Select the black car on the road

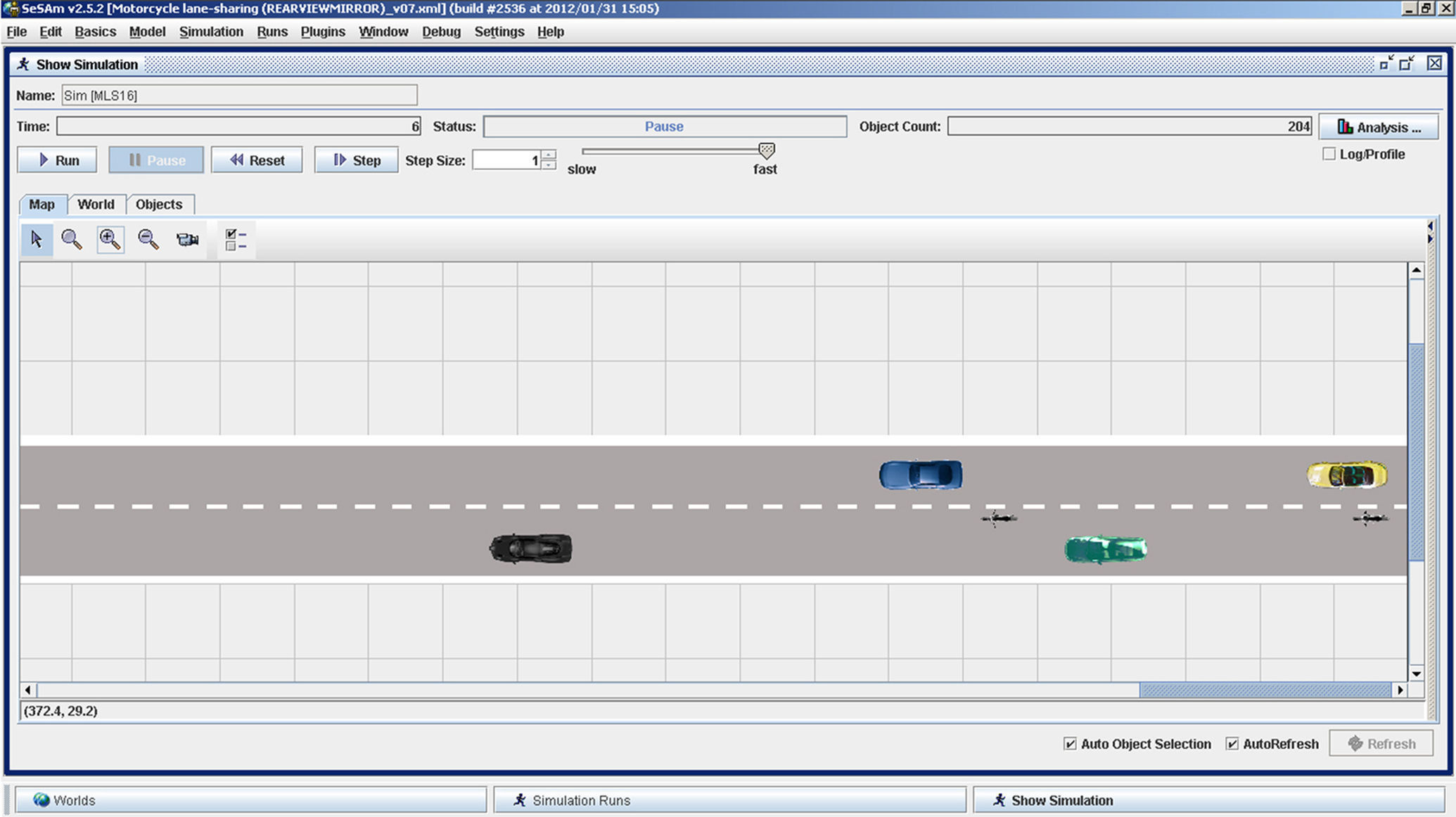[531, 548]
